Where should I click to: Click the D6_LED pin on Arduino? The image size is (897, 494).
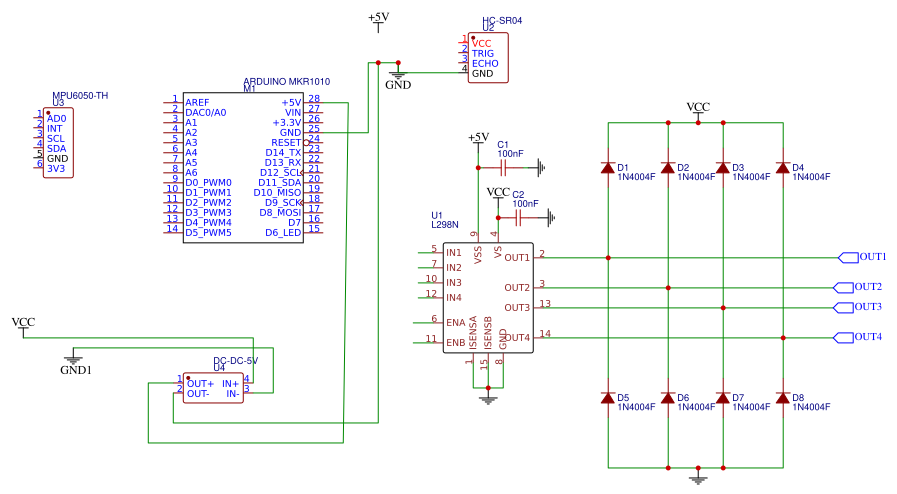[283, 233]
